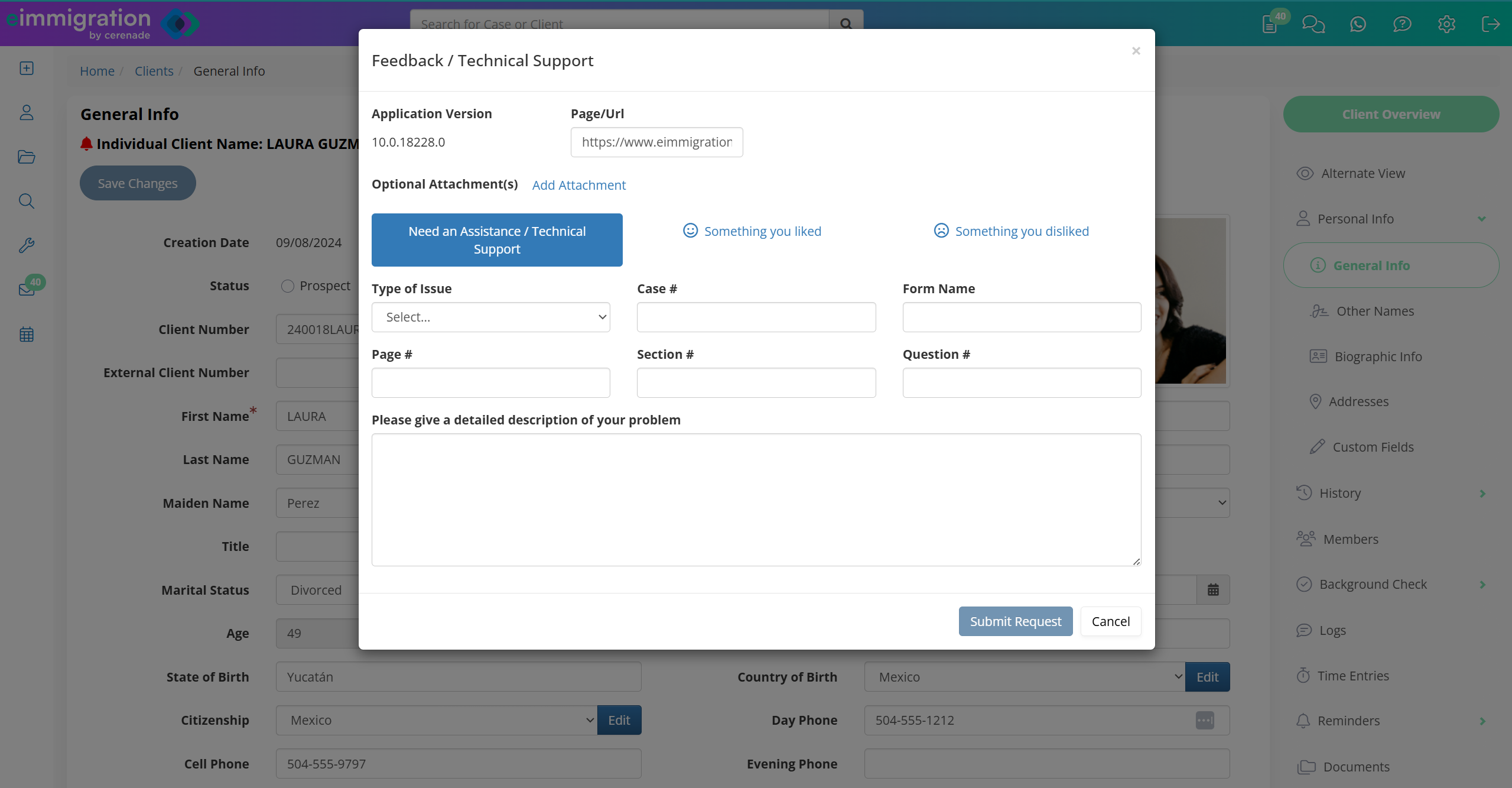Click the logout arrow icon
This screenshot has height=788, width=1512.
click(1491, 24)
